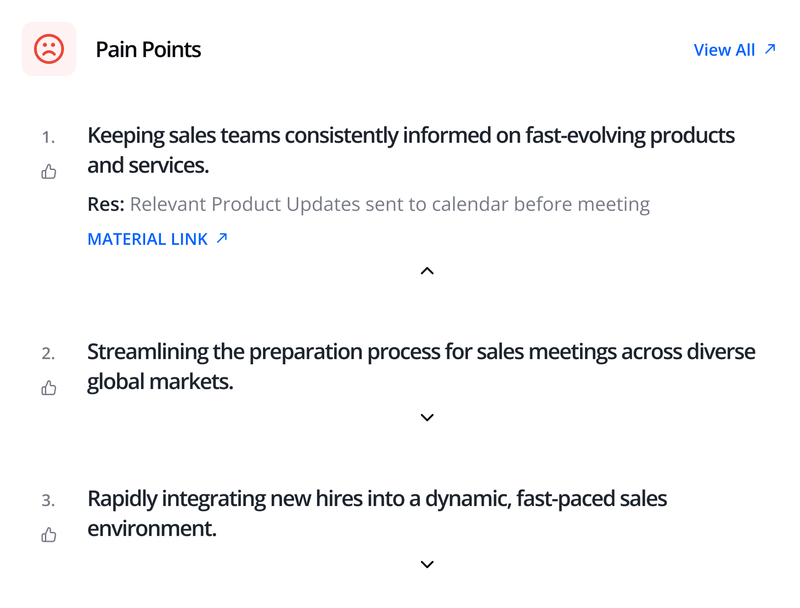This screenshot has width=800, height=608.
Task: Click the number 3 list marker
Action: [x=48, y=500]
